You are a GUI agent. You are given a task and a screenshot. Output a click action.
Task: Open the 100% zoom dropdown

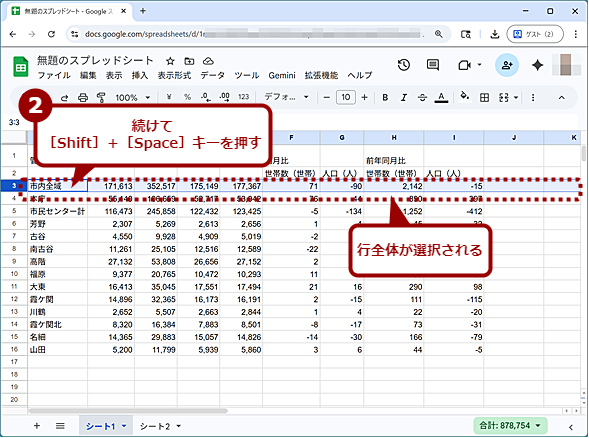133,98
